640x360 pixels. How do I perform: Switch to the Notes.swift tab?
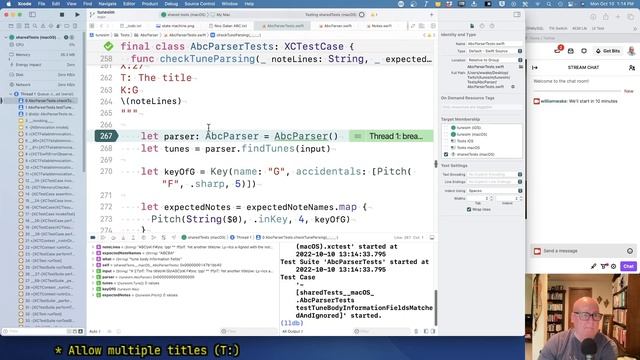pos(379,26)
